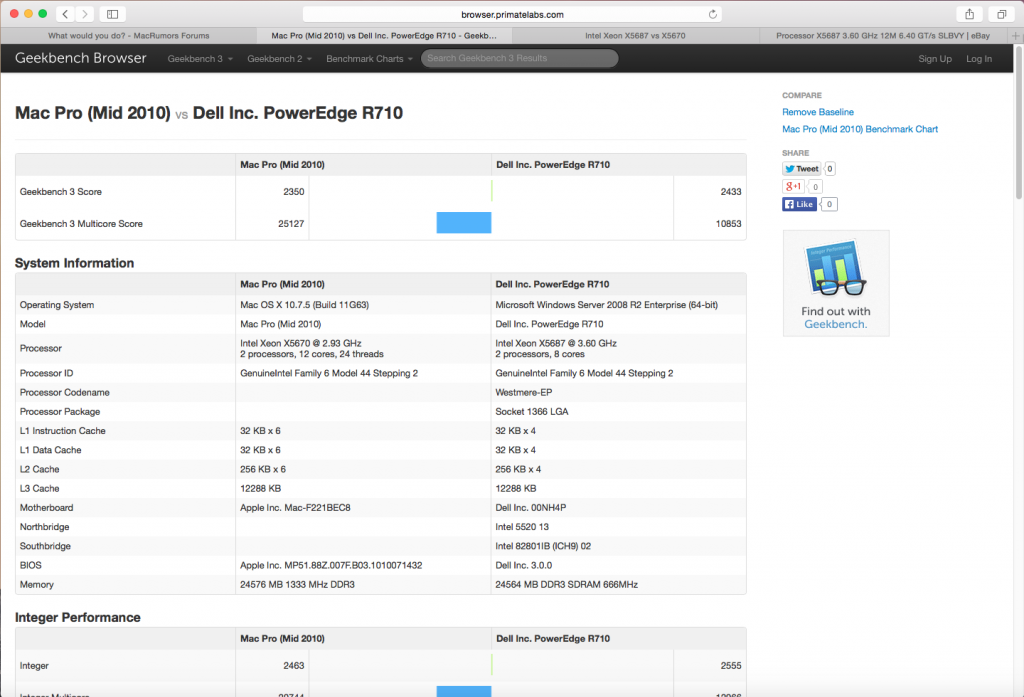Viewport: 1024px width, 697px height.
Task: Select the Mac Pro vs Dell PowerEdge tab
Action: tap(384, 36)
